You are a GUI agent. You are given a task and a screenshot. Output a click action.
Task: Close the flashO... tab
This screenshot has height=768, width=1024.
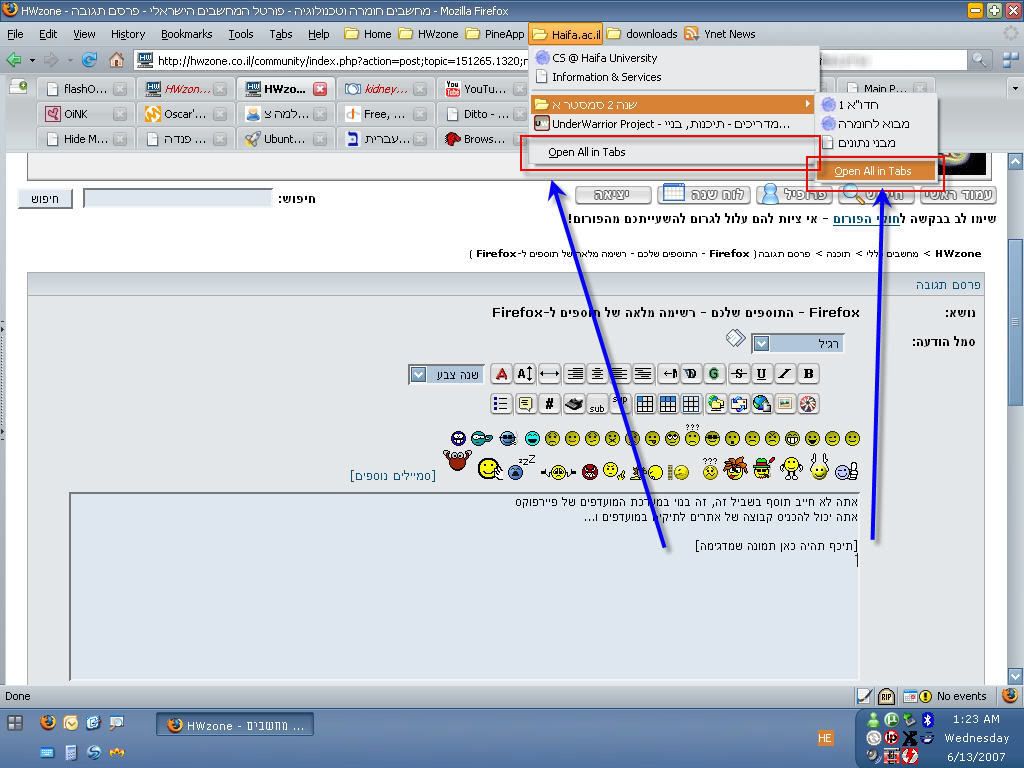pyautogui.click(x=120, y=89)
